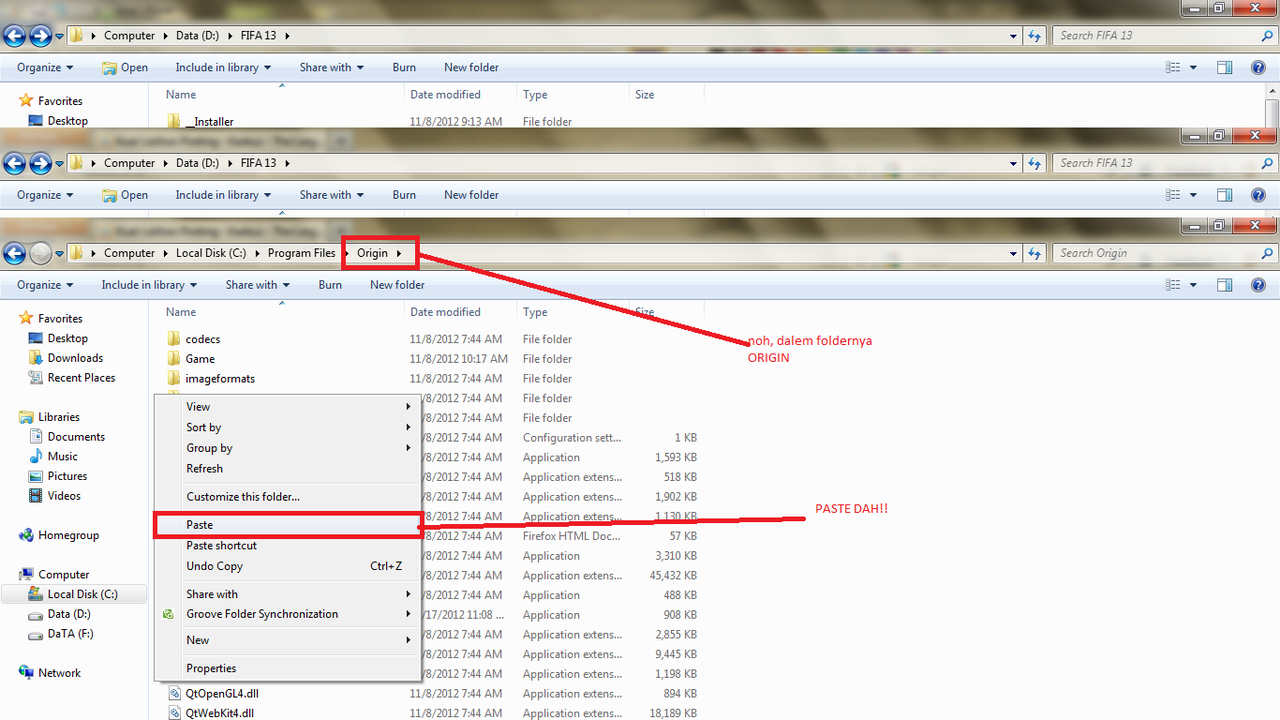Navigate to Program Files breadcrumb
The width and height of the screenshot is (1280, 720).
[301, 253]
